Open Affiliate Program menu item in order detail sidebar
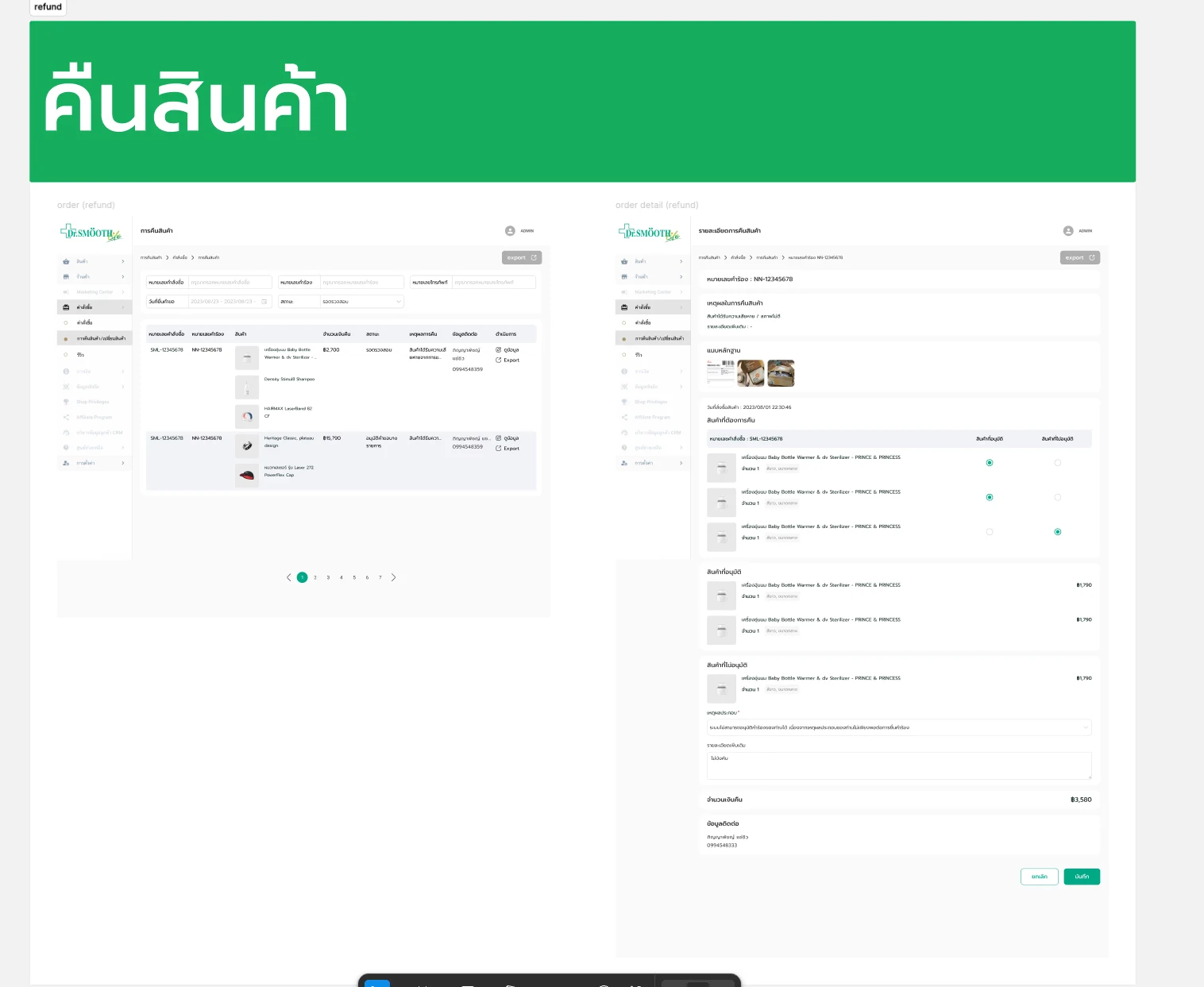This screenshot has width=1204, height=987. pyautogui.click(x=653, y=417)
